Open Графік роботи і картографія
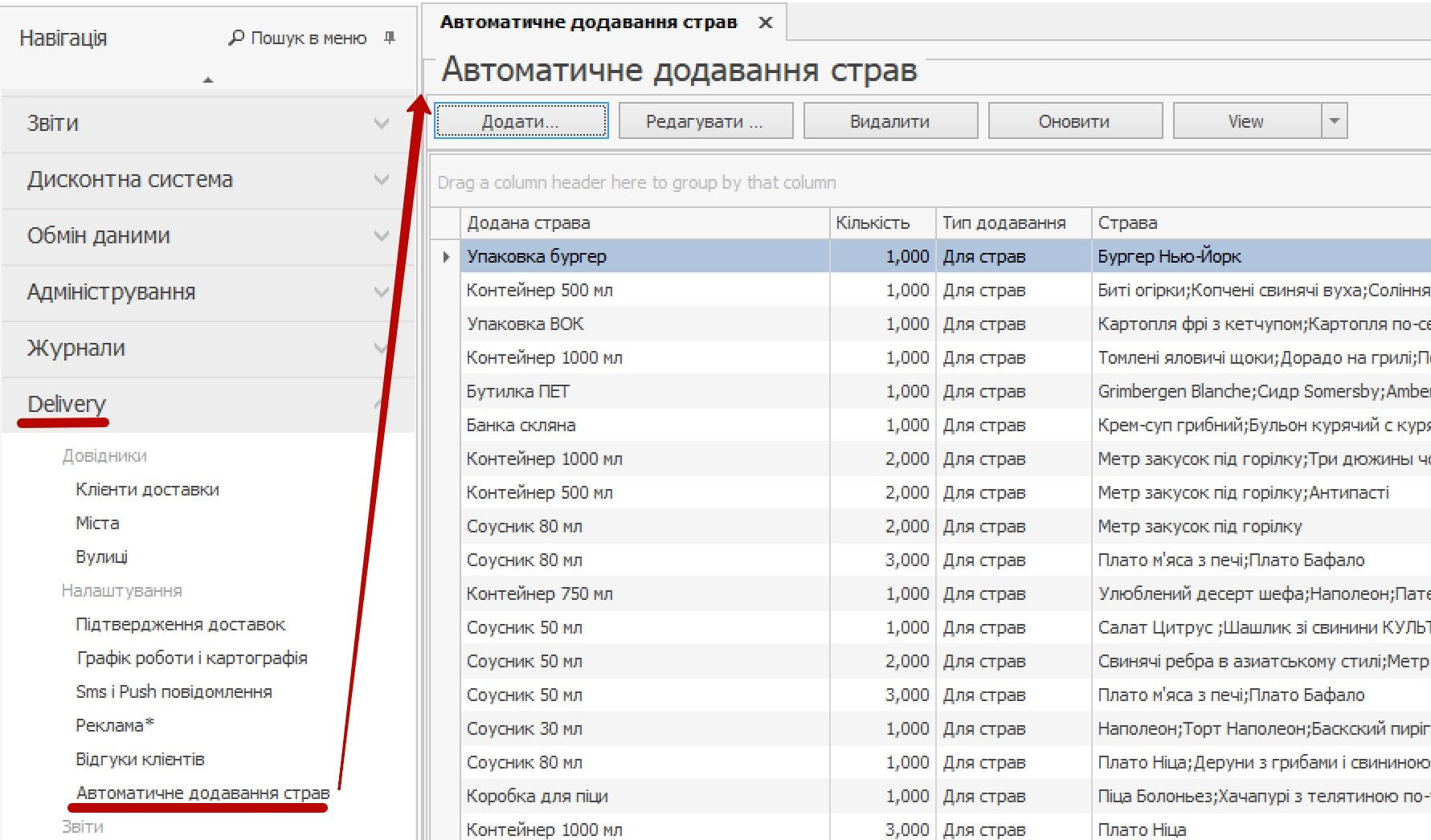 (x=192, y=659)
